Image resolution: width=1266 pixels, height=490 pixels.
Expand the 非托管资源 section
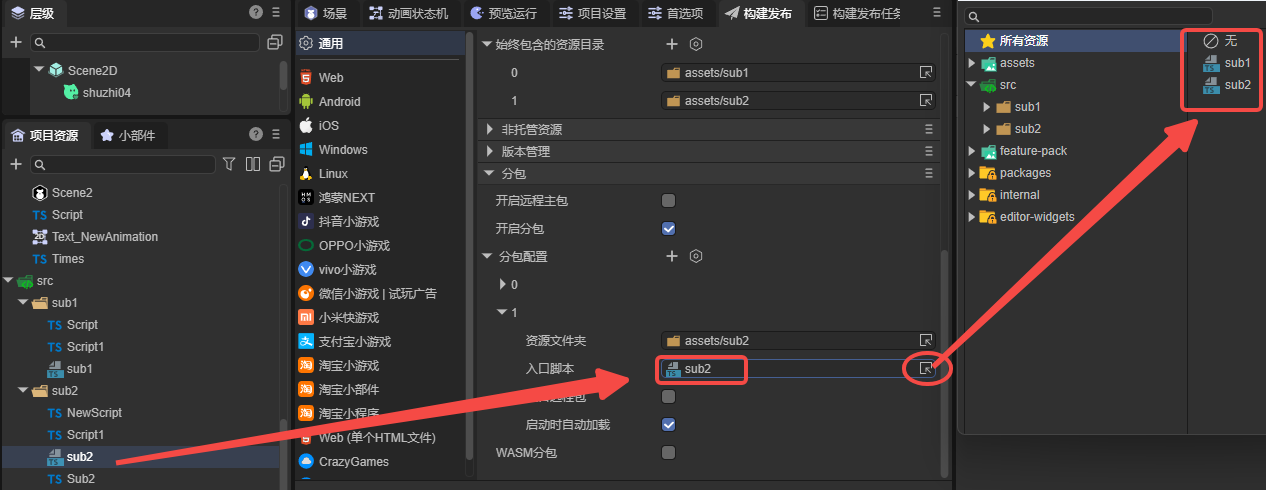tap(489, 130)
